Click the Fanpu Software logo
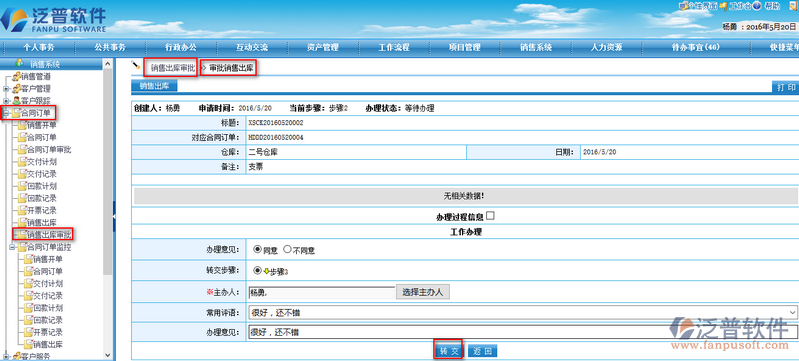This screenshot has width=799, height=361. 54,19
